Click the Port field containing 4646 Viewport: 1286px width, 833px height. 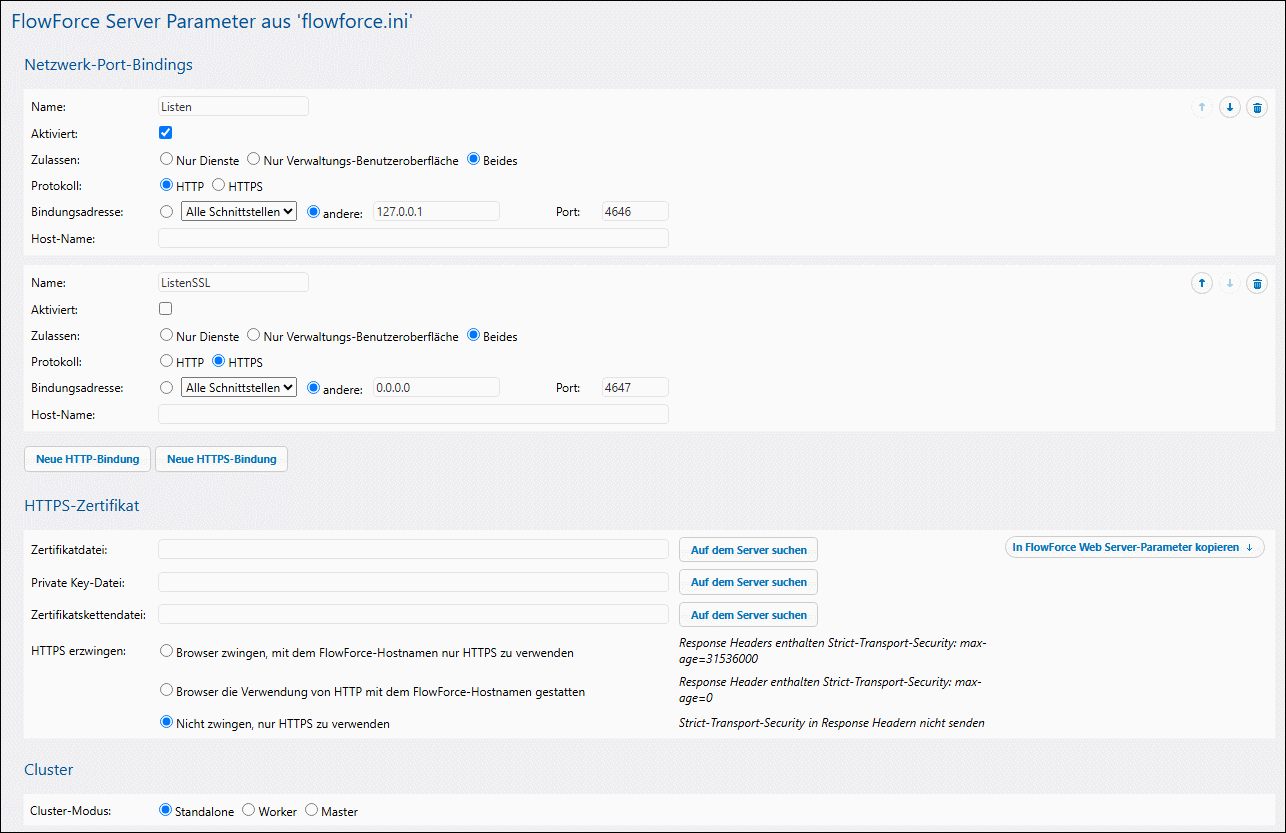[x=634, y=211]
